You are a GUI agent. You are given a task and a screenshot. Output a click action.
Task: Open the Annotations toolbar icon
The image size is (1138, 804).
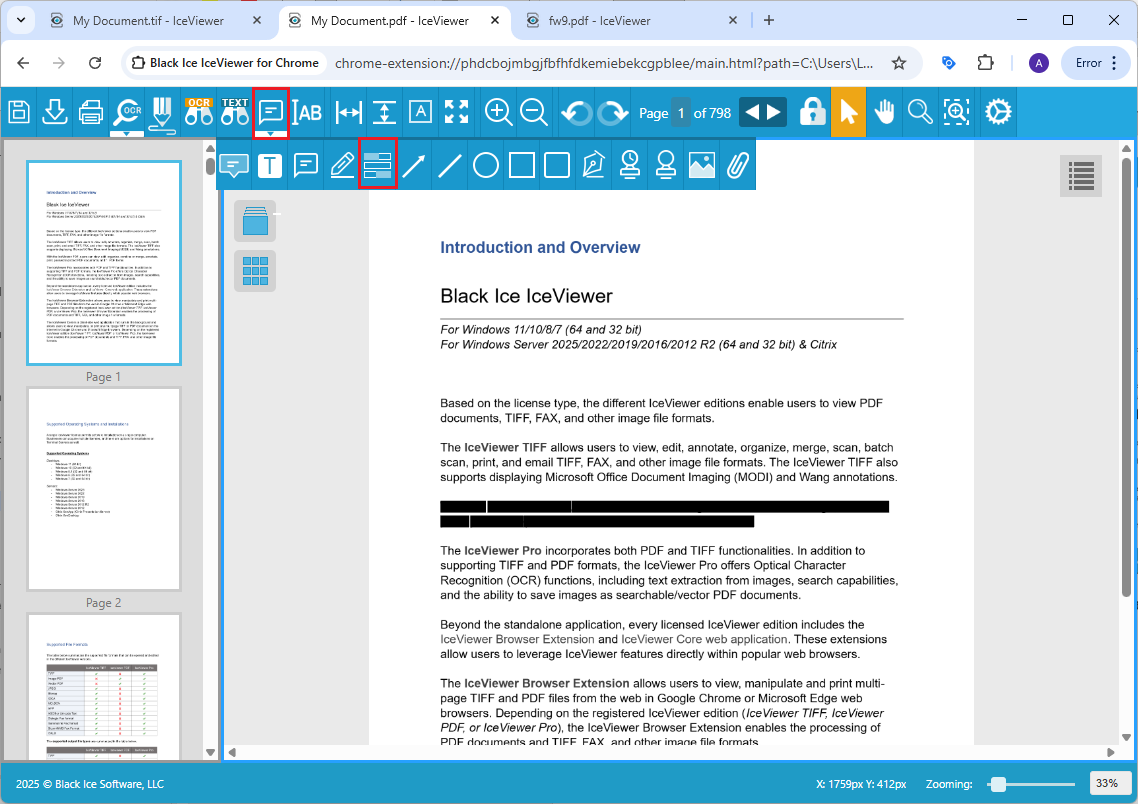[x=271, y=112]
